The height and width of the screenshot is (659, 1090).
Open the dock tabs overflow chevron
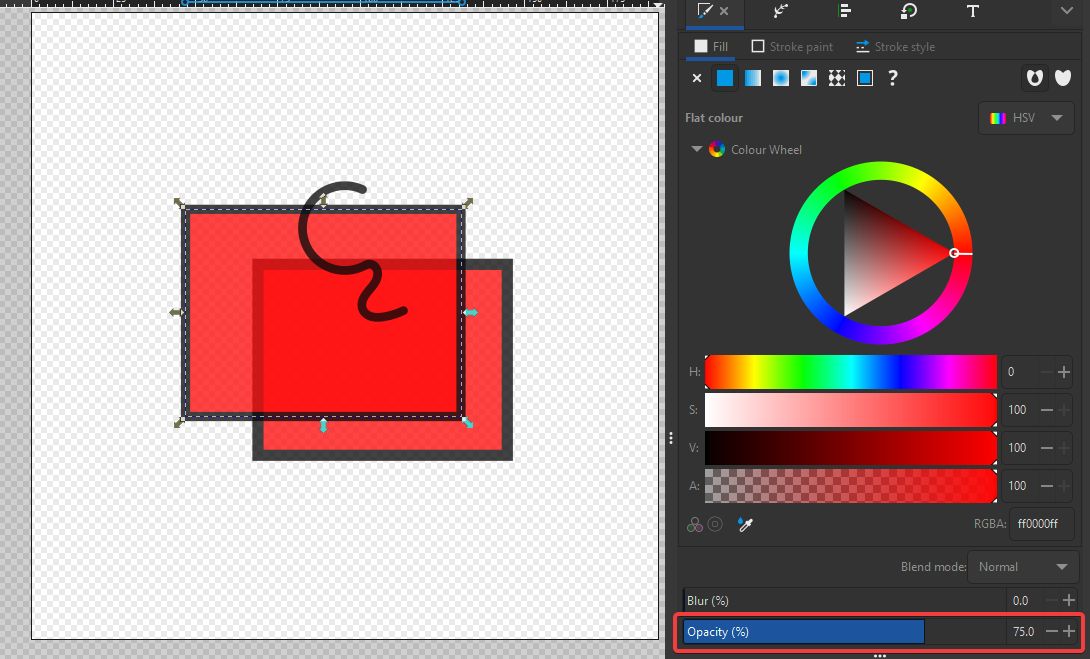(1066, 10)
